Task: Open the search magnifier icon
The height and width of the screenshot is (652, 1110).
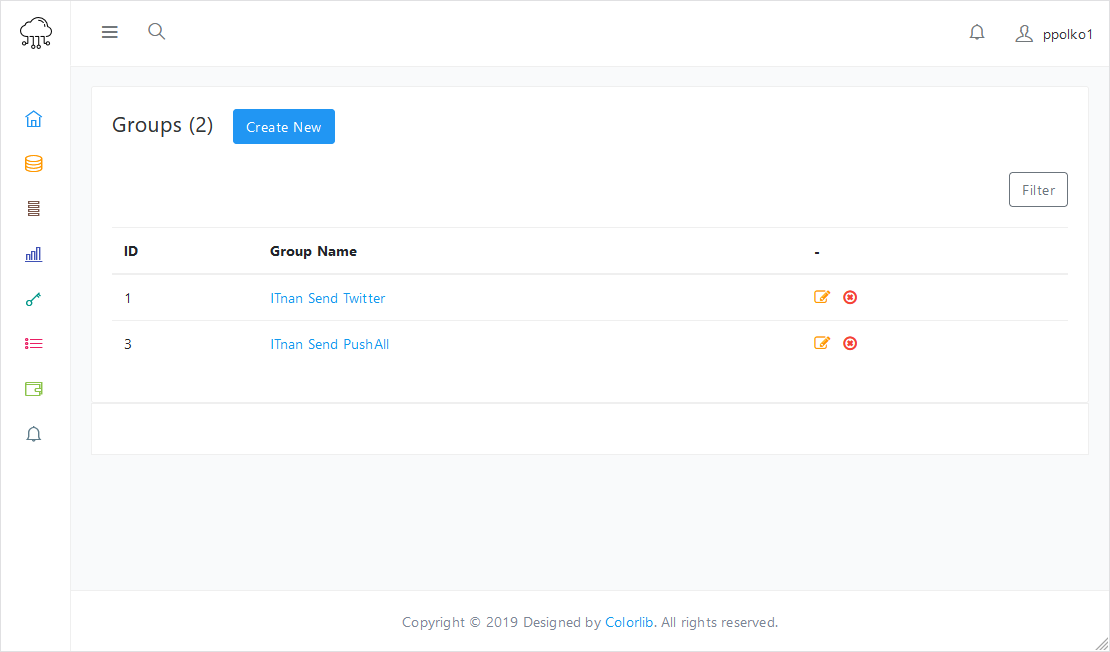Action: 156,32
